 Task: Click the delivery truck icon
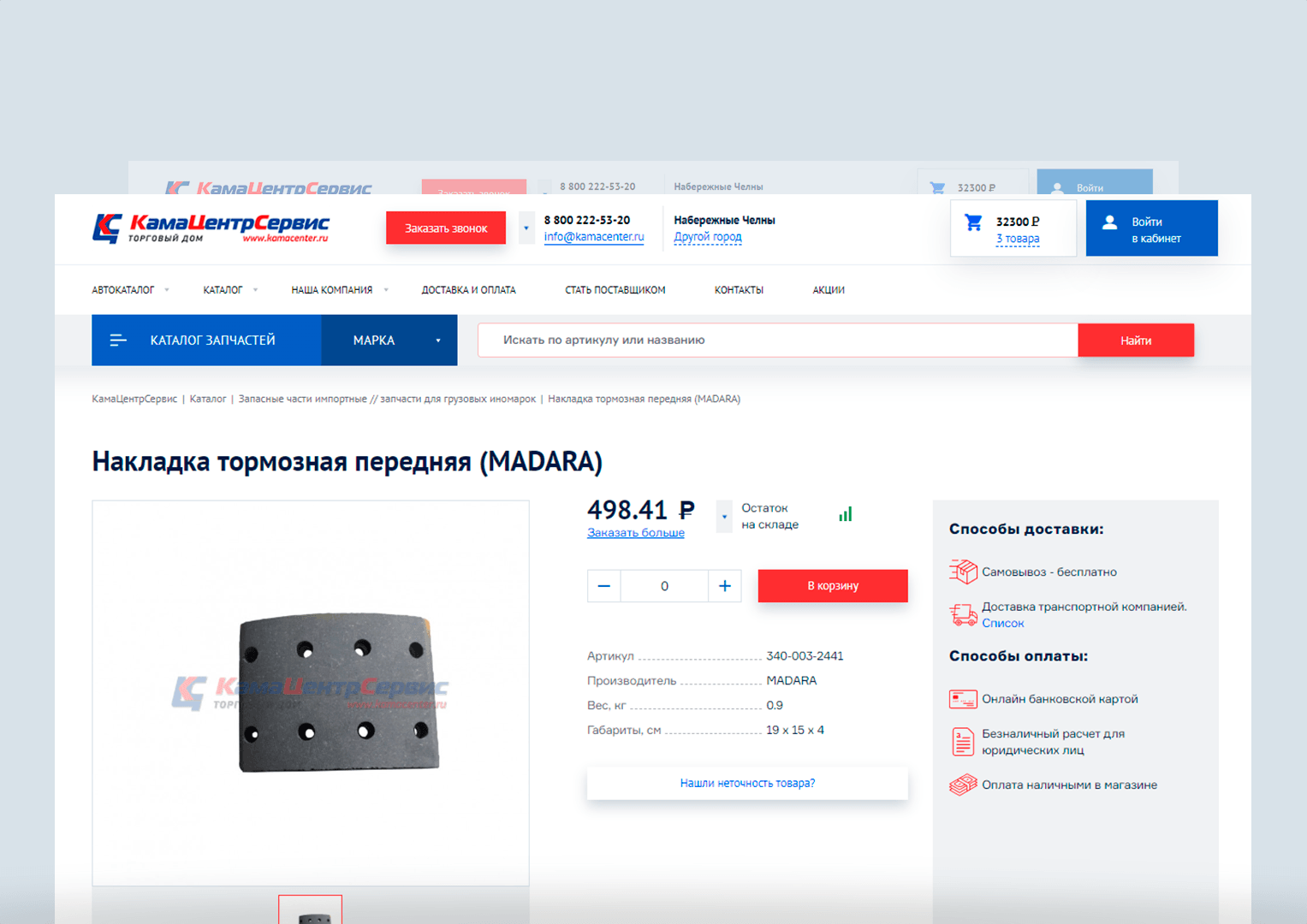tap(963, 614)
